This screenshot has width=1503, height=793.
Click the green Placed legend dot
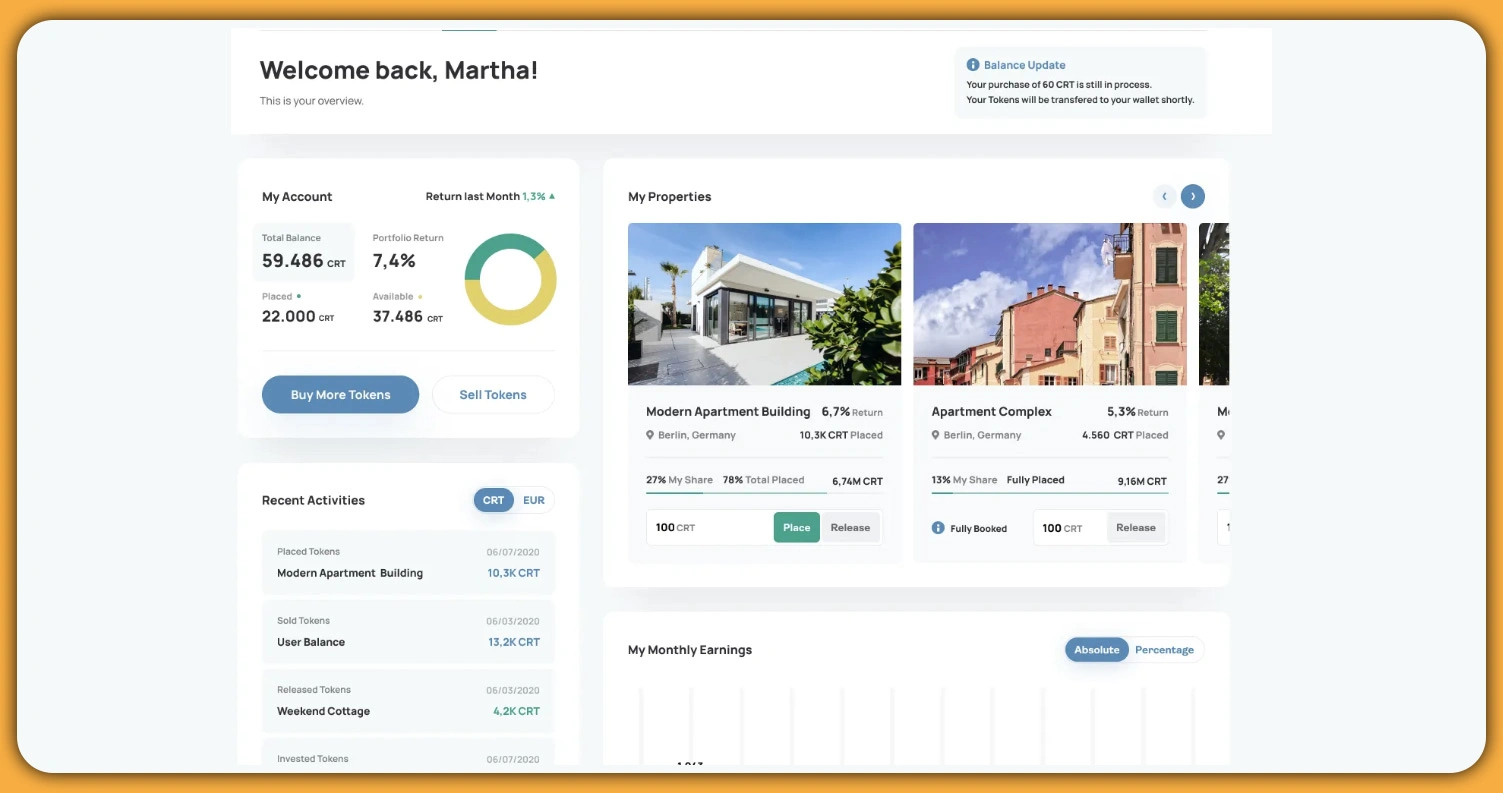(x=299, y=297)
